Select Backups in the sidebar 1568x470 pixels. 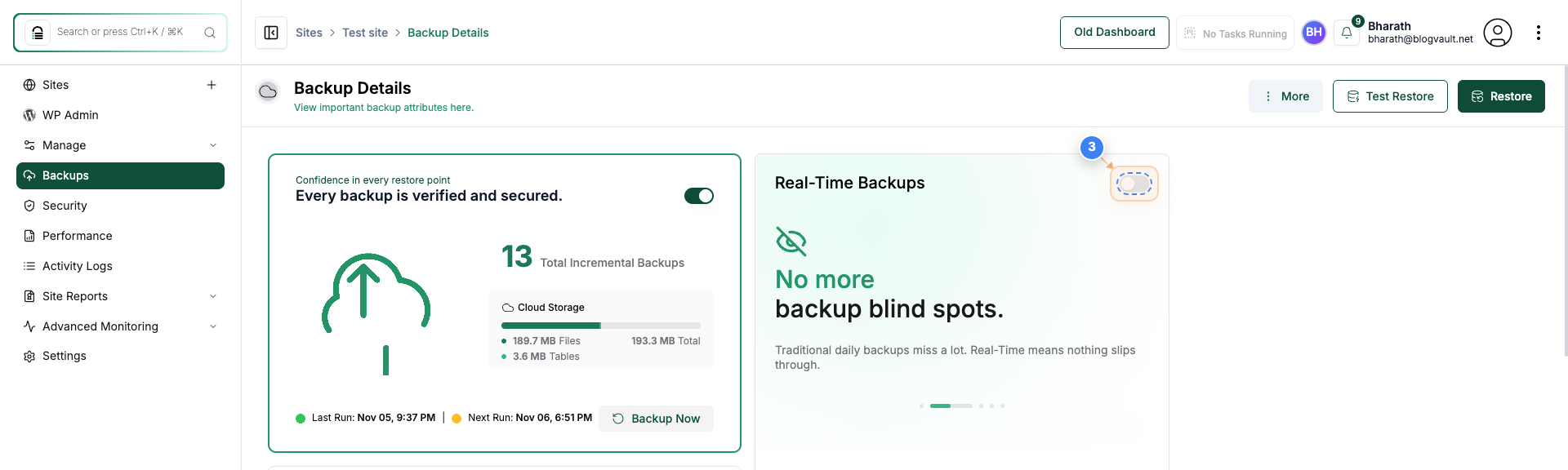pos(120,175)
